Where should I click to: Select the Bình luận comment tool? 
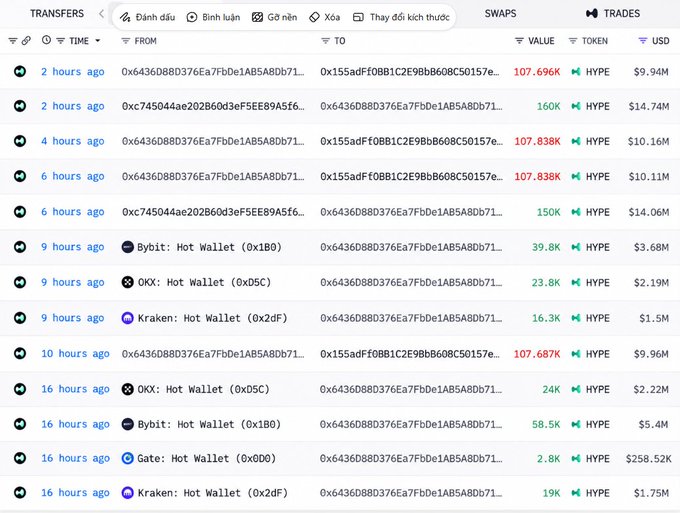213,17
